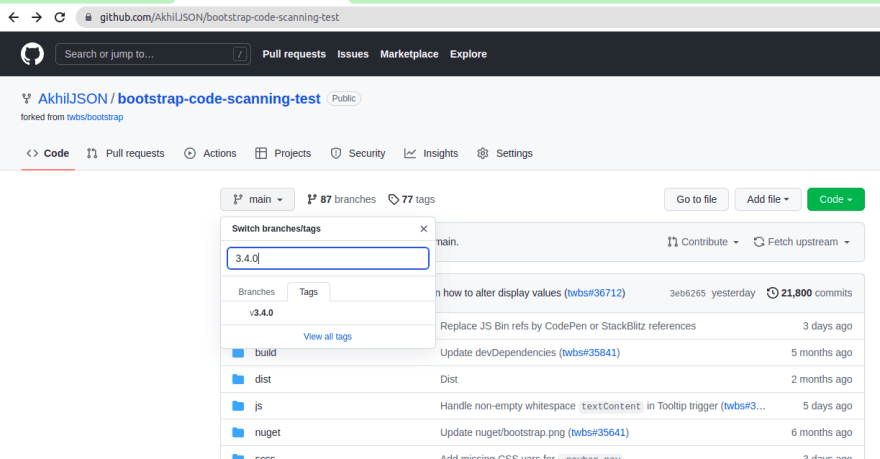Switch to Branches tab in popup
The width and height of the screenshot is (880, 459).
tap(256, 292)
